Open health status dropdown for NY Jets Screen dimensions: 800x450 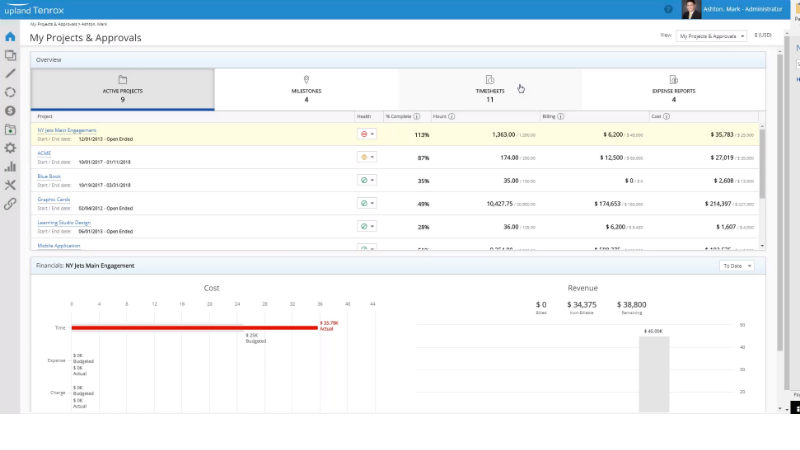pos(367,134)
